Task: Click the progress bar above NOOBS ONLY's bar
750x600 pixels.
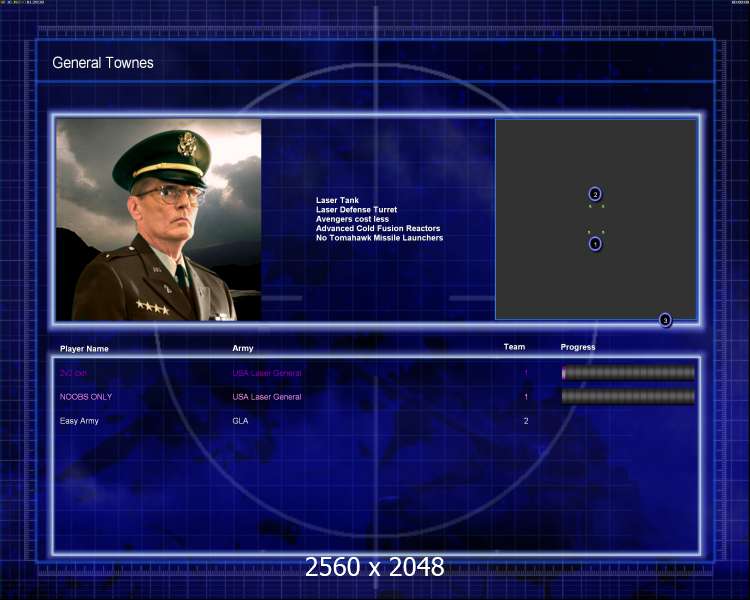Action: click(x=628, y=373)
